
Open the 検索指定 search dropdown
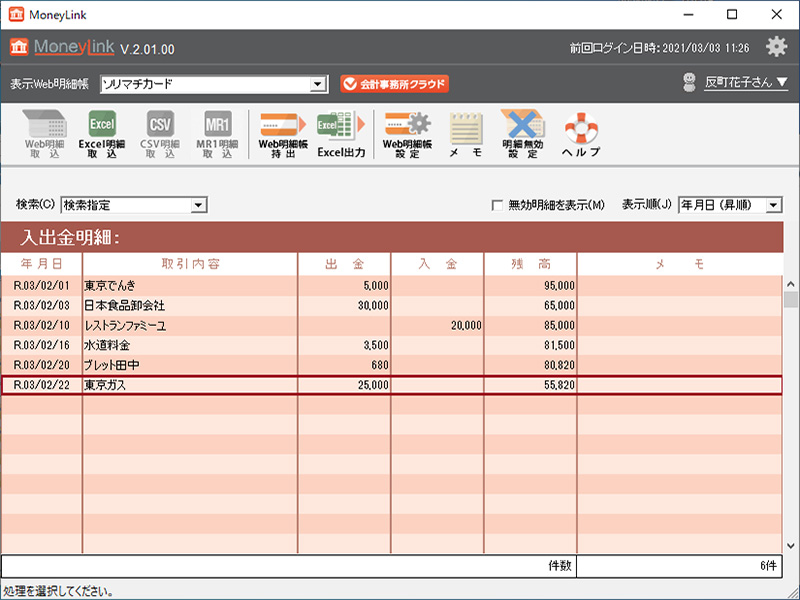(198, 205)
